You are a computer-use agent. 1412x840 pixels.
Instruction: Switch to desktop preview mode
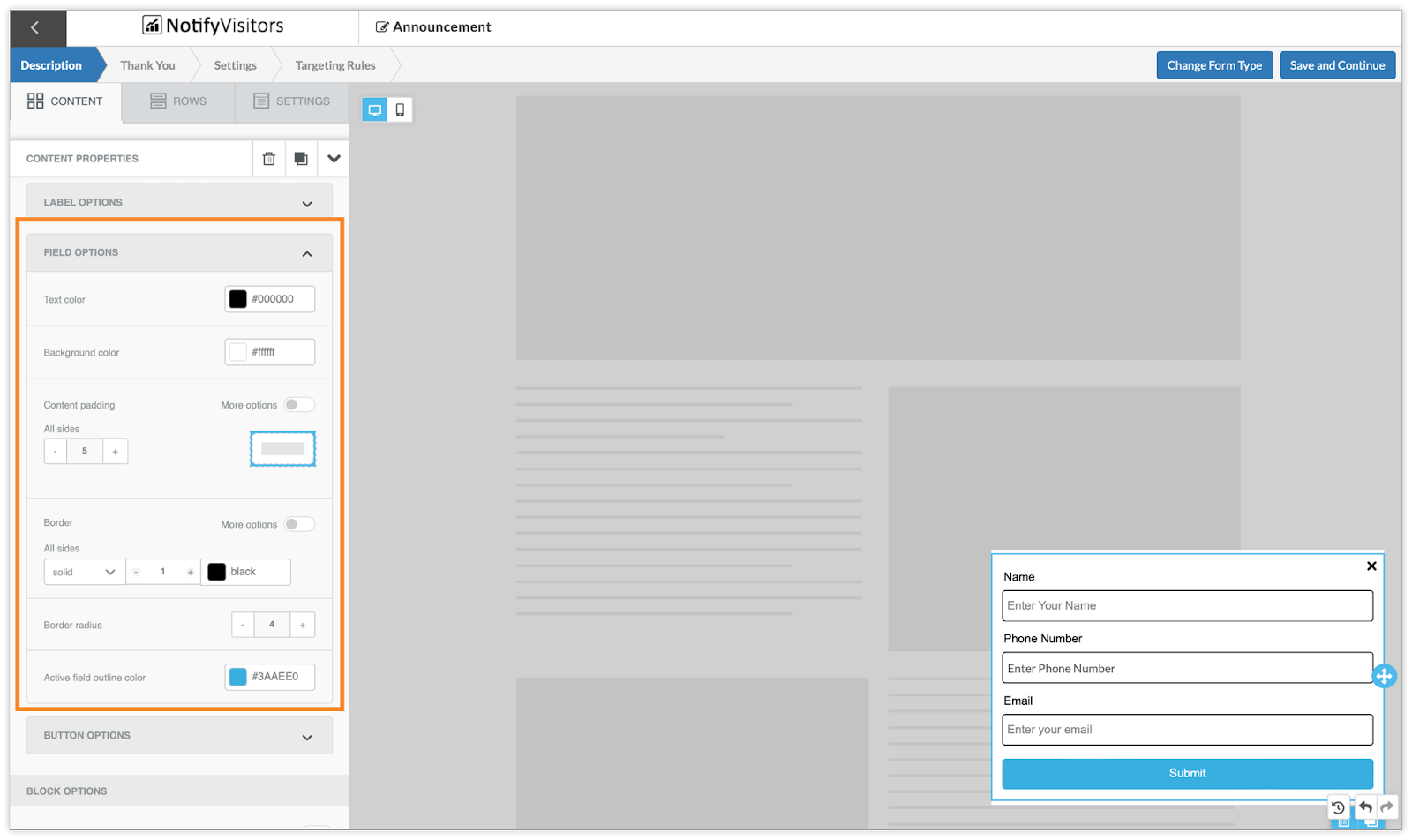[x=375, y=109]
